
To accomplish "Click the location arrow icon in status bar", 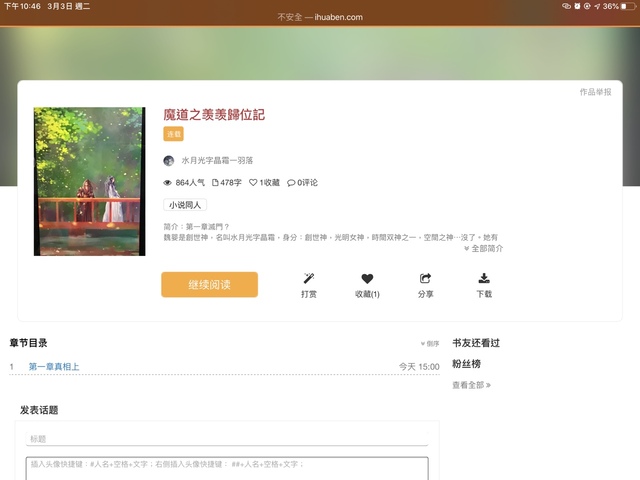I will (597, 6).
